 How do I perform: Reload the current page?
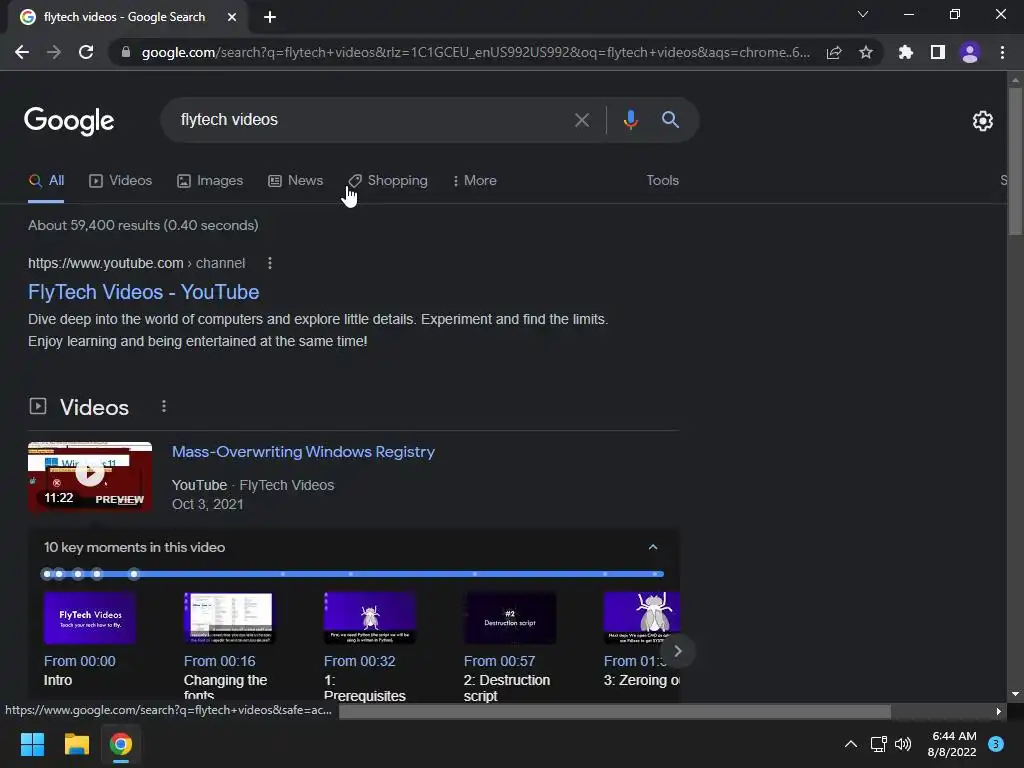[86, 52]
